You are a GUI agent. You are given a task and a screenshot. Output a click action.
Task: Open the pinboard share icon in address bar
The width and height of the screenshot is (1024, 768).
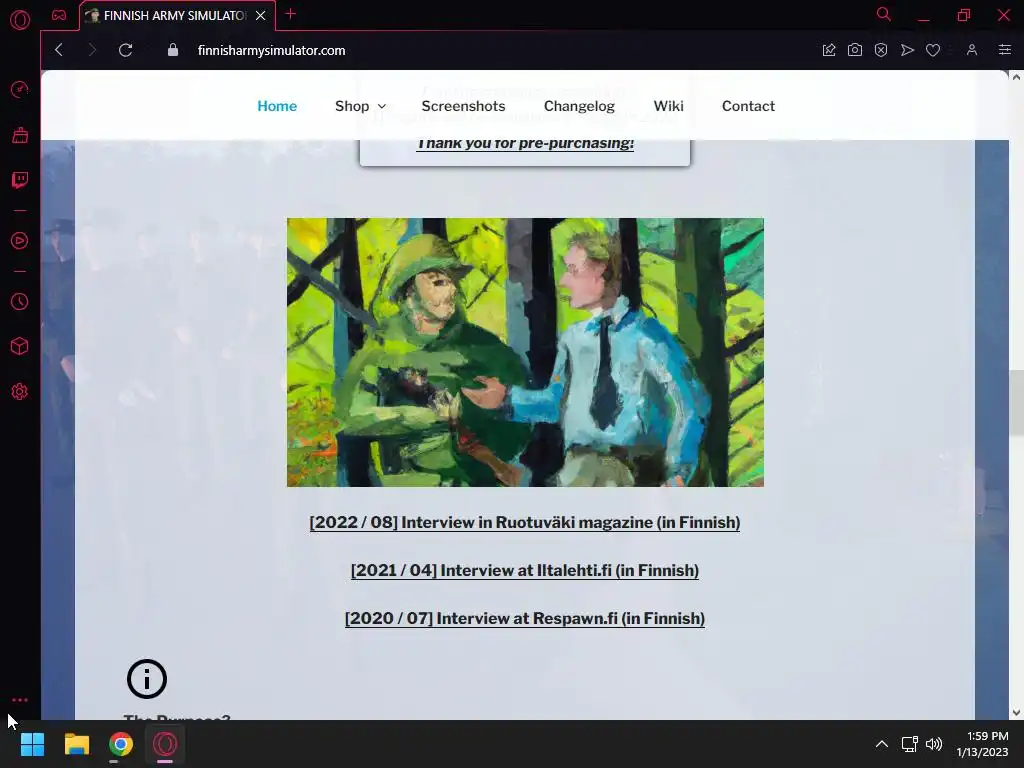829,50
